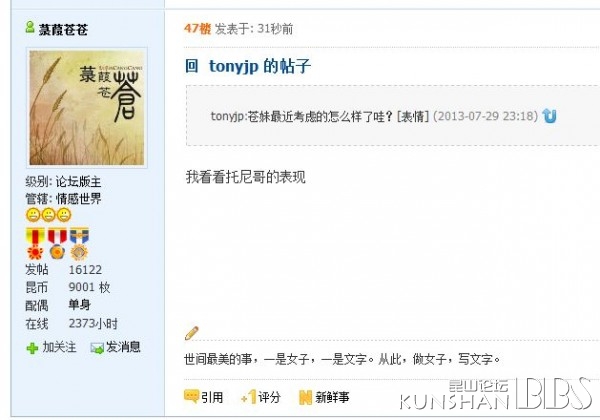This screenshot has width=600, height=420.
Task: Open the 藻葭苍苍 avatar image
Action: 87,108
